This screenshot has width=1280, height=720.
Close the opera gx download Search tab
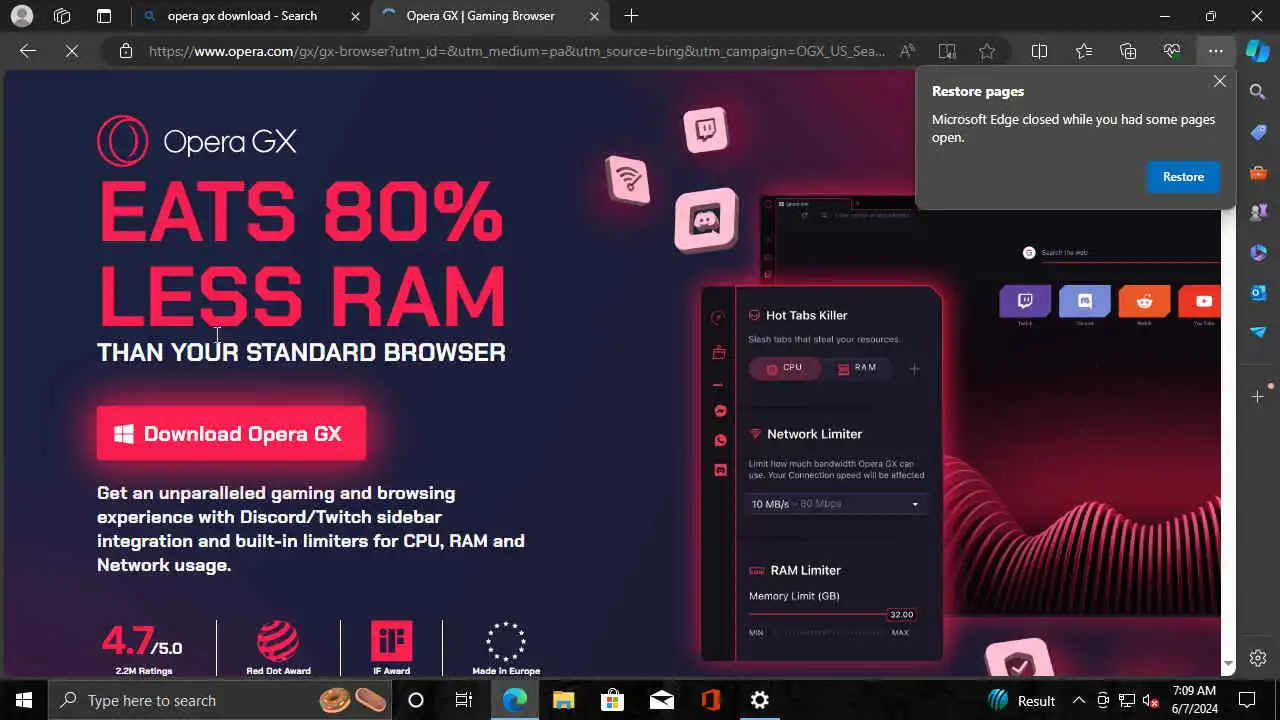tap(355, 16)
